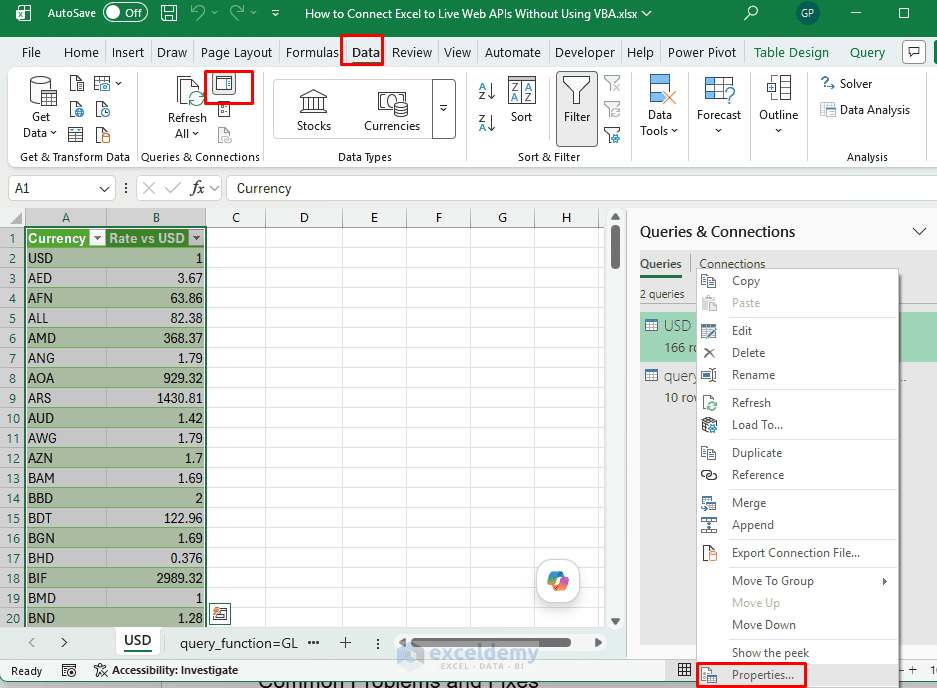This screenshot has width=937, height=688.
Task: Open the Data ribbon tab
Action: click(x=365, y=53)
